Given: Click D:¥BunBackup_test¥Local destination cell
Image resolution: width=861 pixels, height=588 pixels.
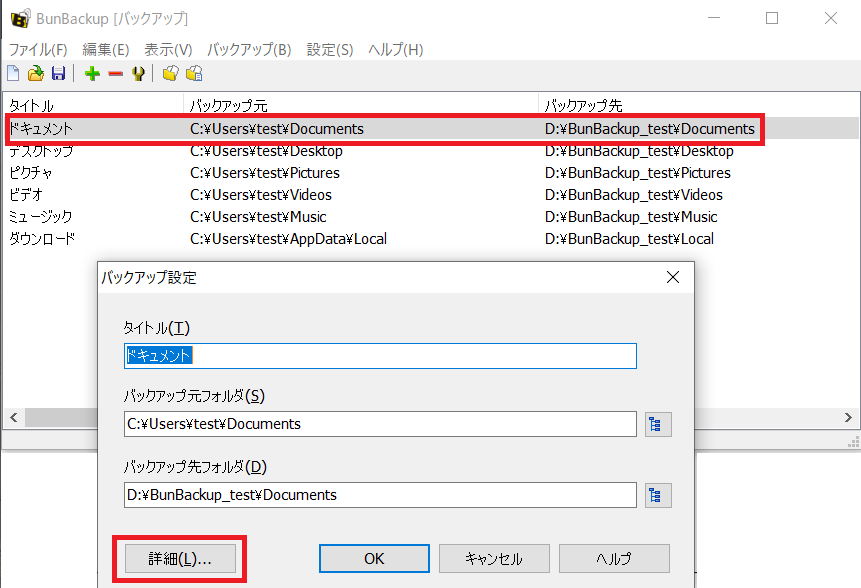Looking at the screenshot, I should pos(629,238).
